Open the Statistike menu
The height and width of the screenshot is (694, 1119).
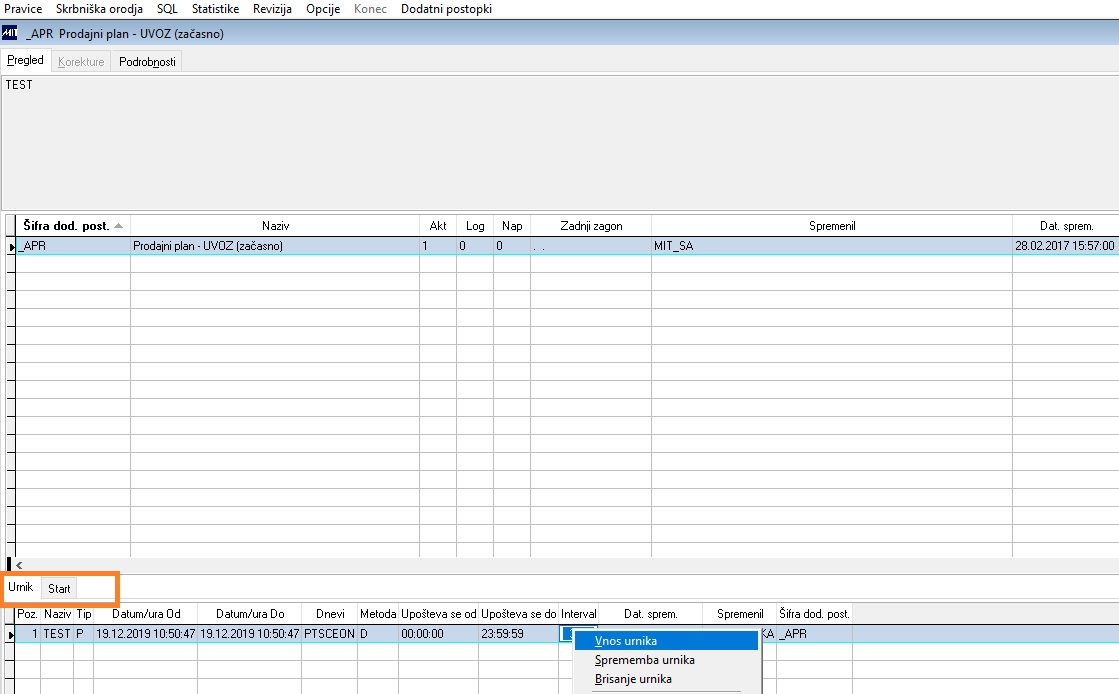[x=215, y=9]
